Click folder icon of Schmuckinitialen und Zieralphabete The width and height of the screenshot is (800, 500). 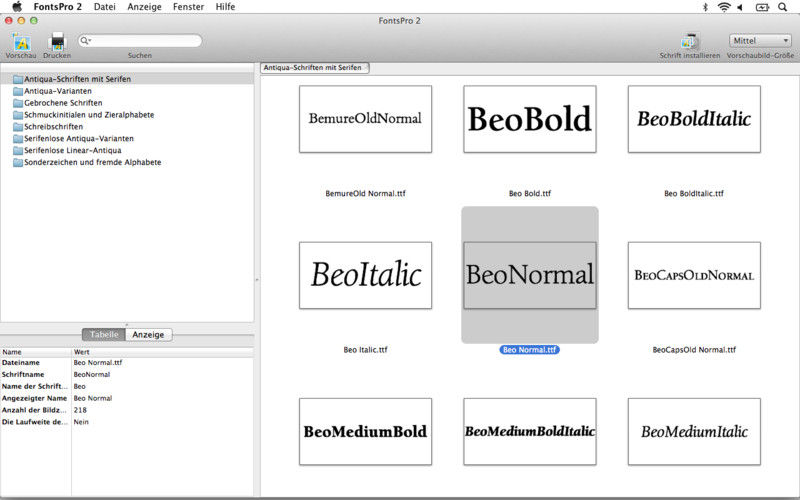18,115
